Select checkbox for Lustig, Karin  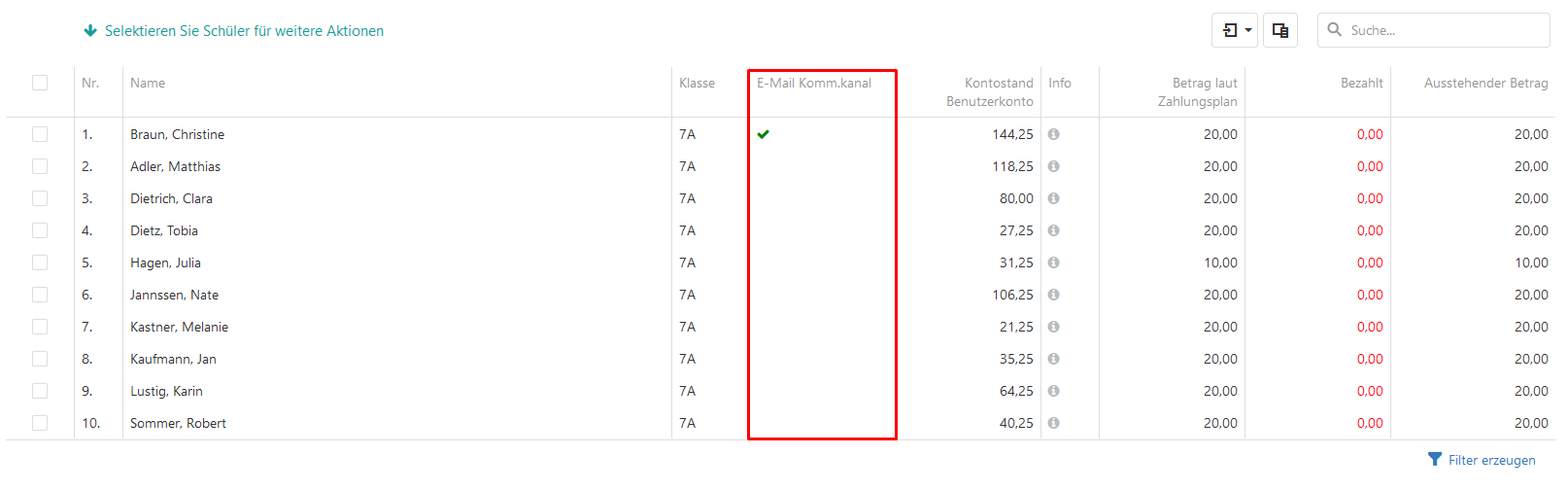pos(40,391)
